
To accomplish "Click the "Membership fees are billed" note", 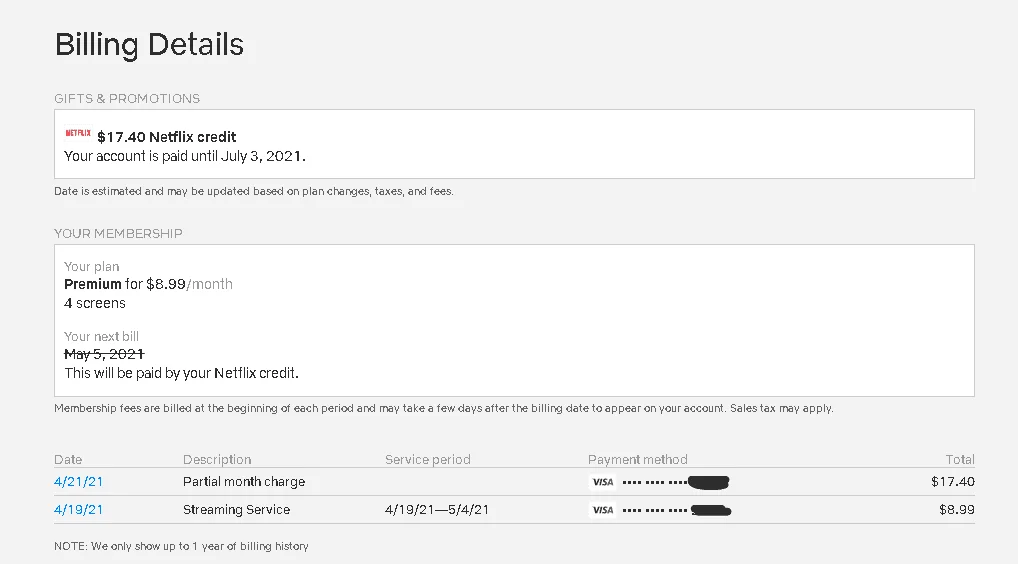I will point(444,408).
